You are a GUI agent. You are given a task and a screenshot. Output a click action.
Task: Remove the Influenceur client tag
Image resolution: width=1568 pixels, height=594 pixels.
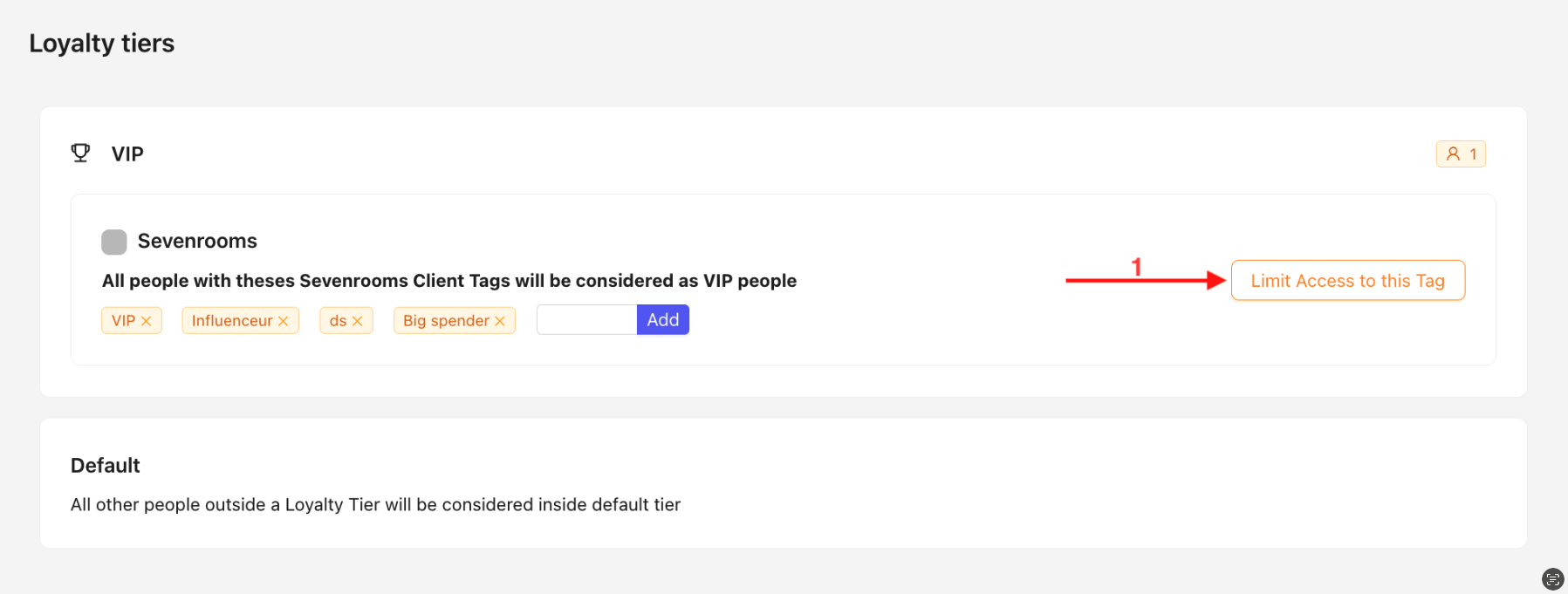click(x=284, y=321)
